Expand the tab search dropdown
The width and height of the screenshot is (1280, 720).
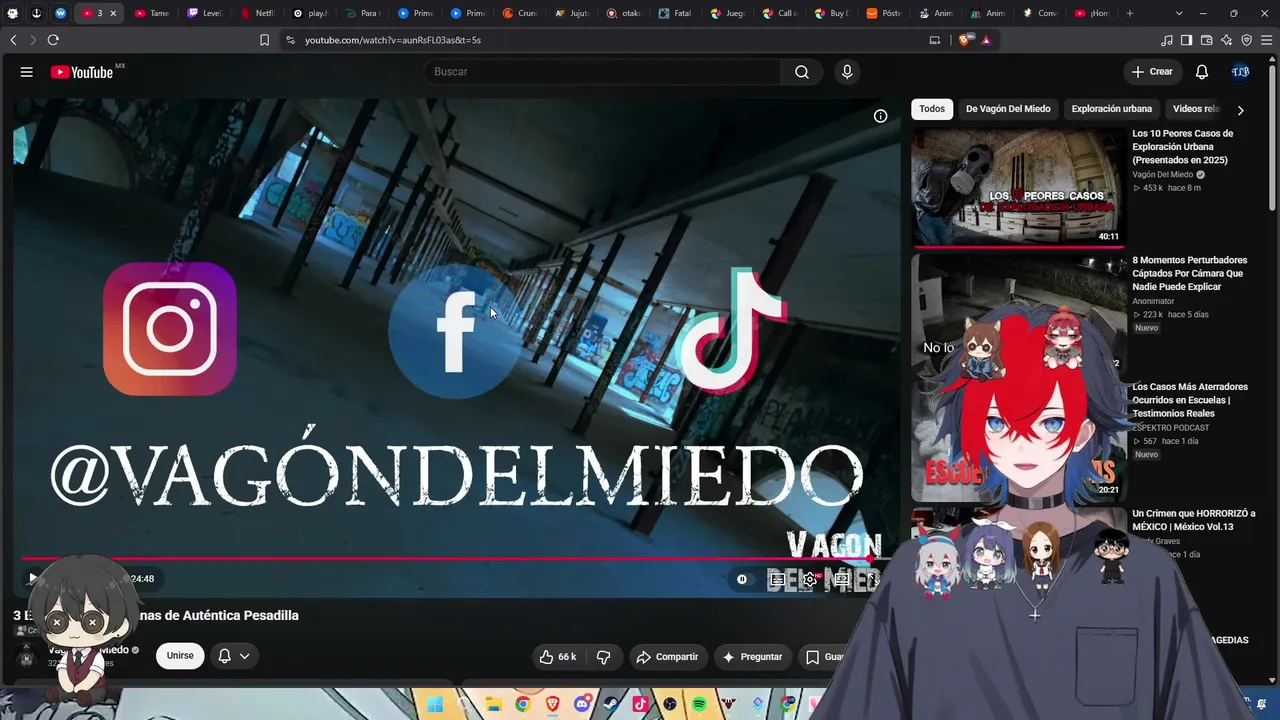[x=1179, y=13]
